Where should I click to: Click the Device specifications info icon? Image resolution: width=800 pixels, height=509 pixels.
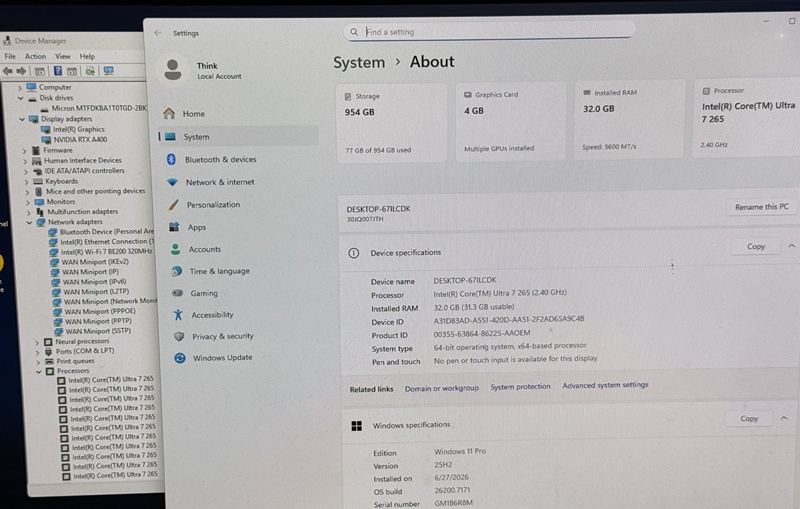pos(354,253)
